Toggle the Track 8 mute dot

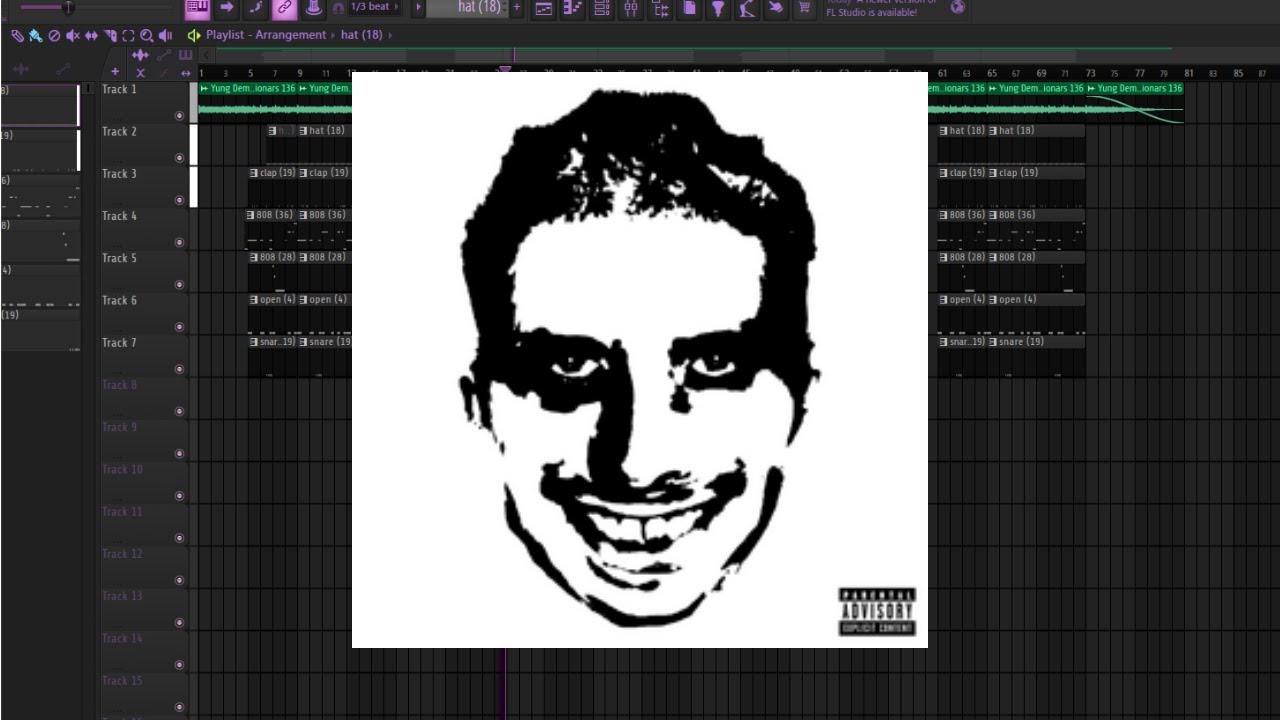pyautogui.click(x=180, y=411)
